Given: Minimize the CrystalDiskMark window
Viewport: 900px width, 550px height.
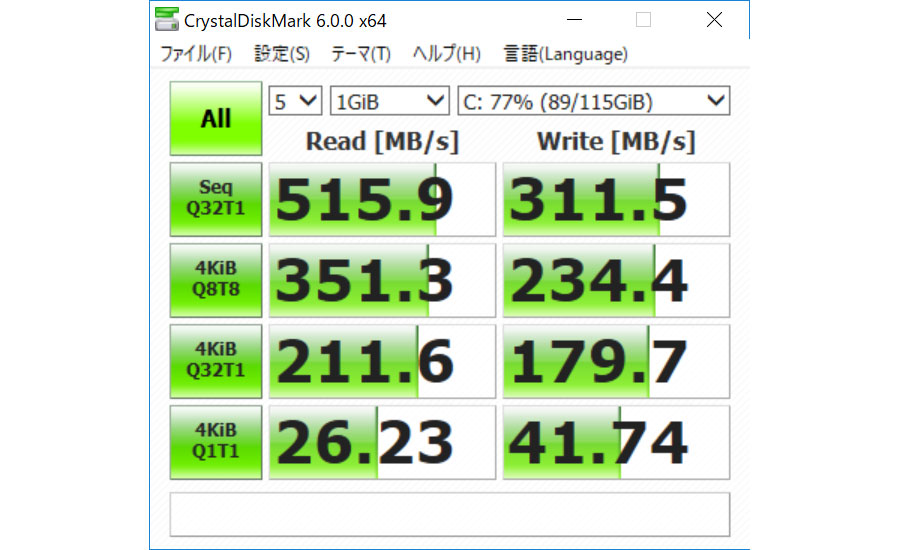Looking at the screenshot, I should [x=575, y=20].
